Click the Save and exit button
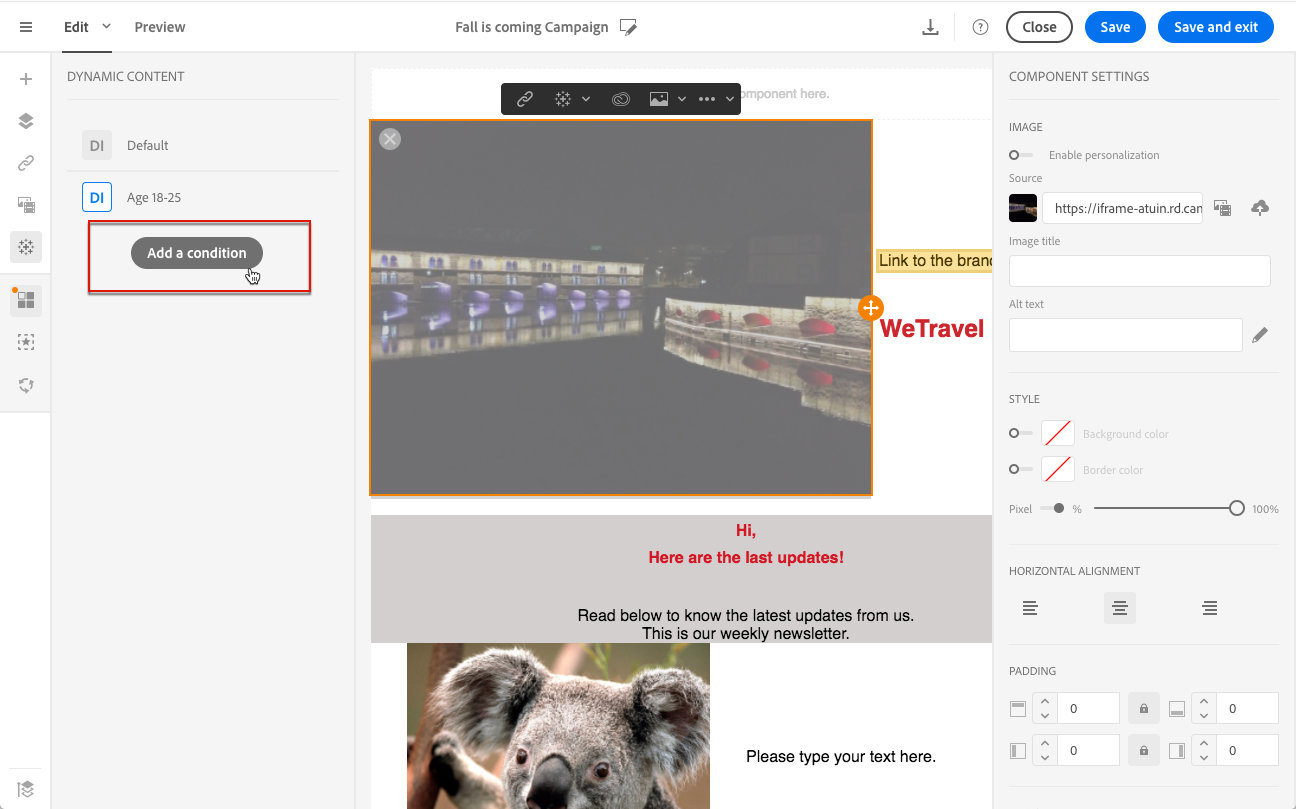This screenshot has width=1296, height=809. click(x=1216, y=27)
